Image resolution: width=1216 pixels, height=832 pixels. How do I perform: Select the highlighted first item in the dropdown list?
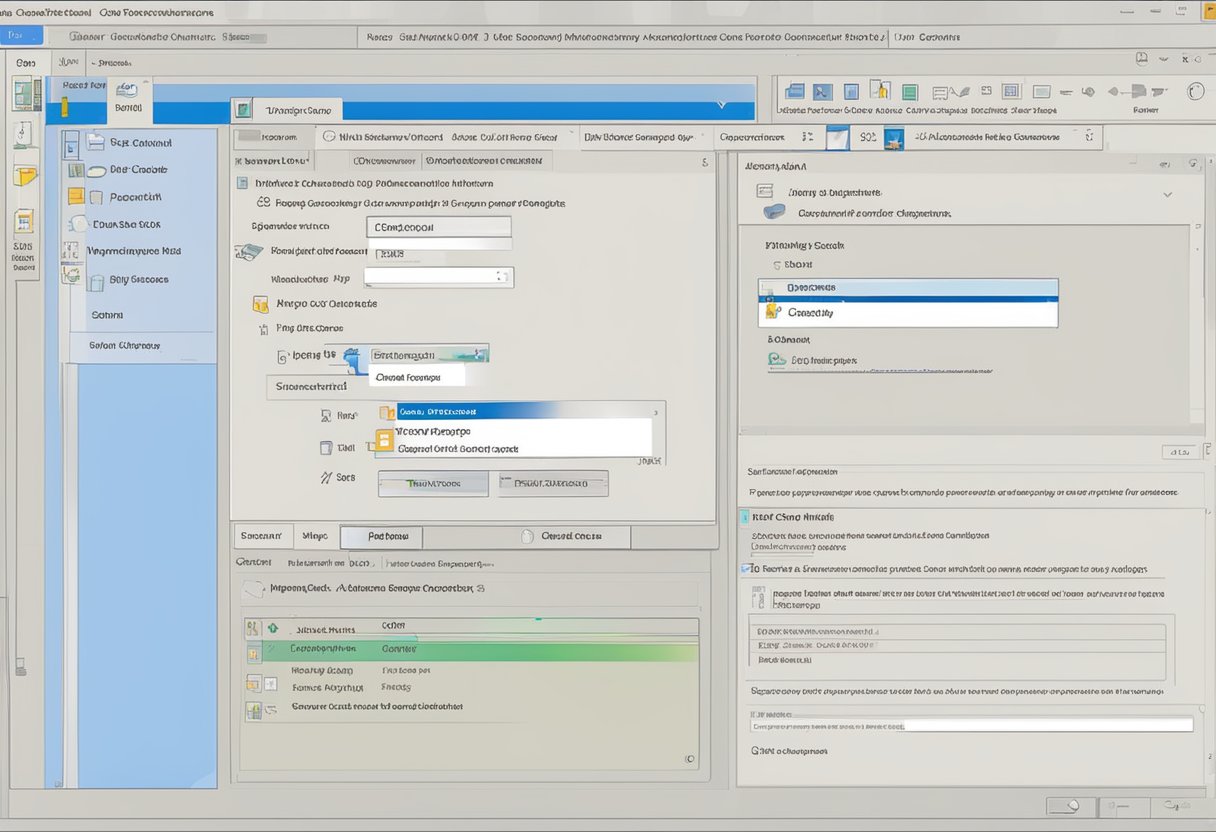[510, 411]
